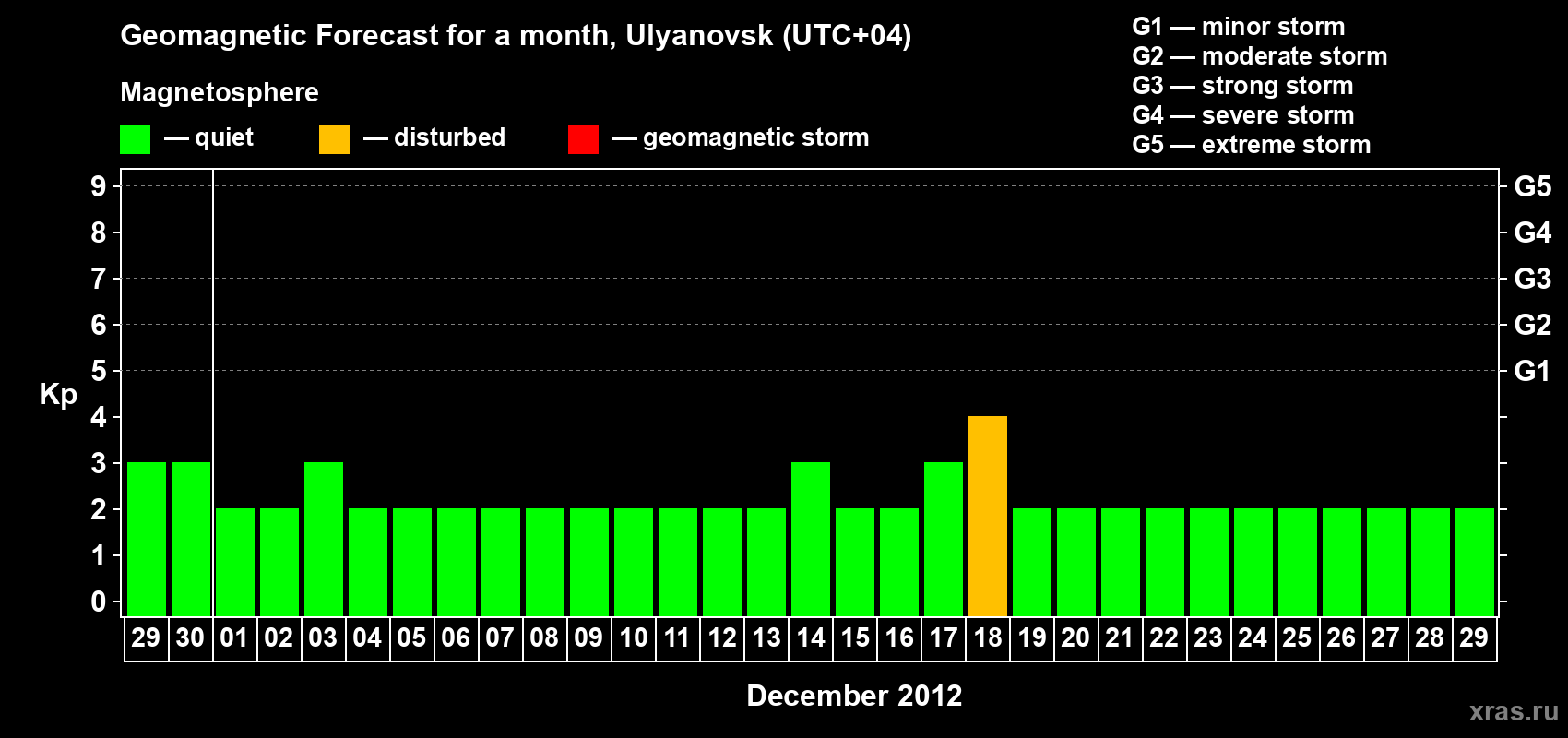Click the December 2012 caption
1568x738 pixels.
(854, 696)
